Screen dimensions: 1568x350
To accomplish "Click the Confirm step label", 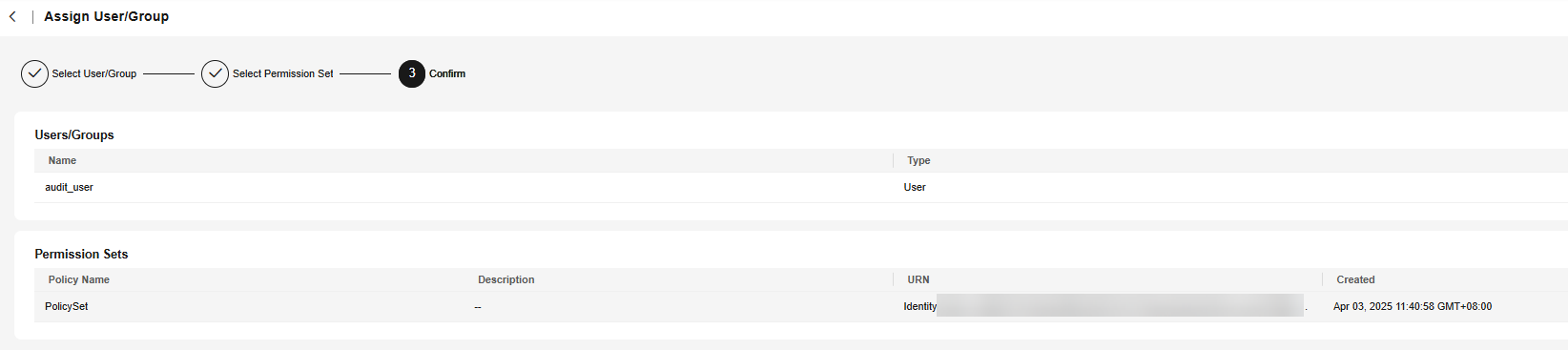I will 447,73.
